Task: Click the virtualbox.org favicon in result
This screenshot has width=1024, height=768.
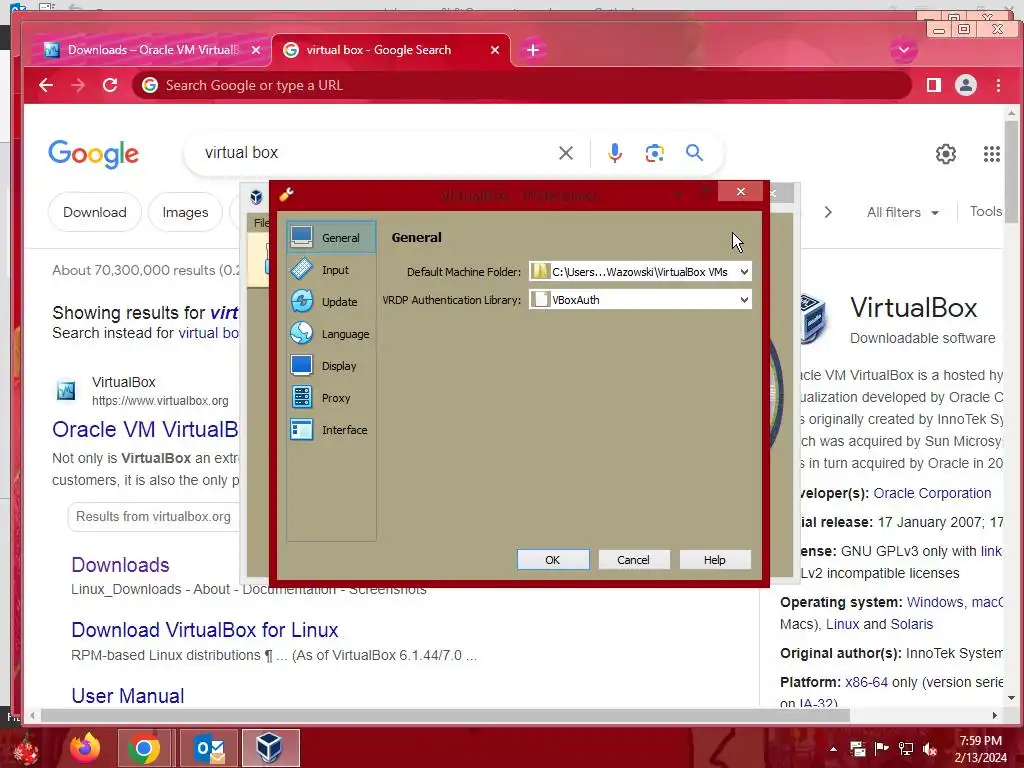Action: 66,390
